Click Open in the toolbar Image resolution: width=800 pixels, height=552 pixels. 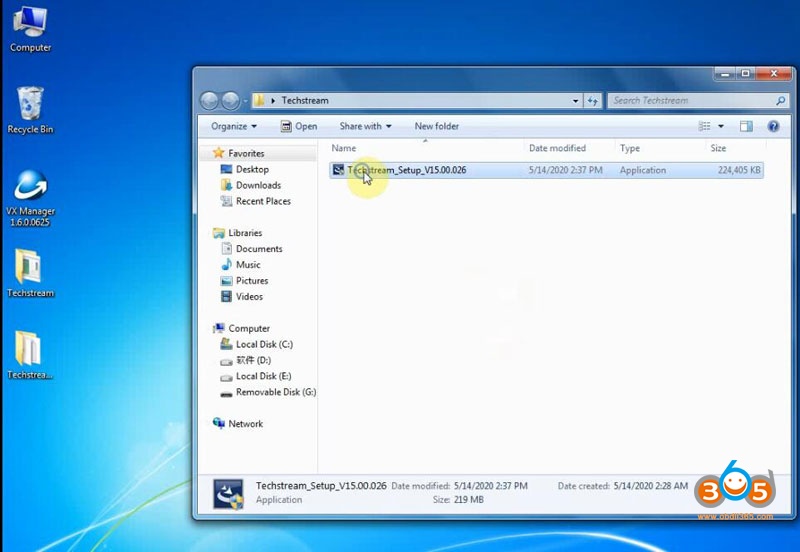[x=299, y=126]
